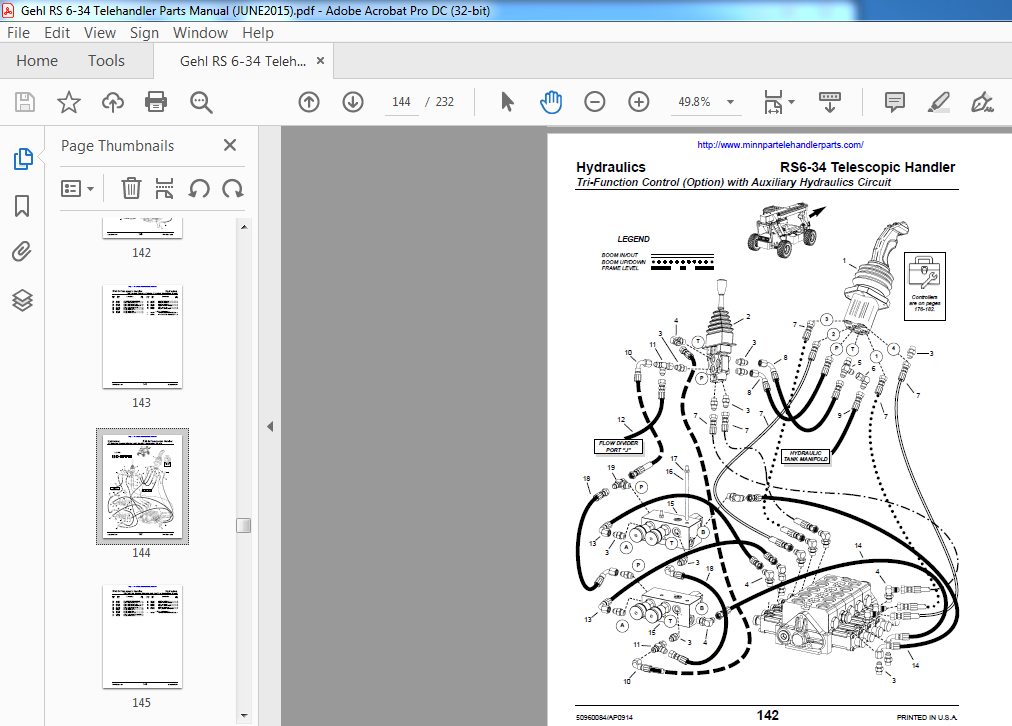Collapse the navigation pane arrow
This screenshot has width=1012, height=726.
pyautogui.click(x=270, y=427)
